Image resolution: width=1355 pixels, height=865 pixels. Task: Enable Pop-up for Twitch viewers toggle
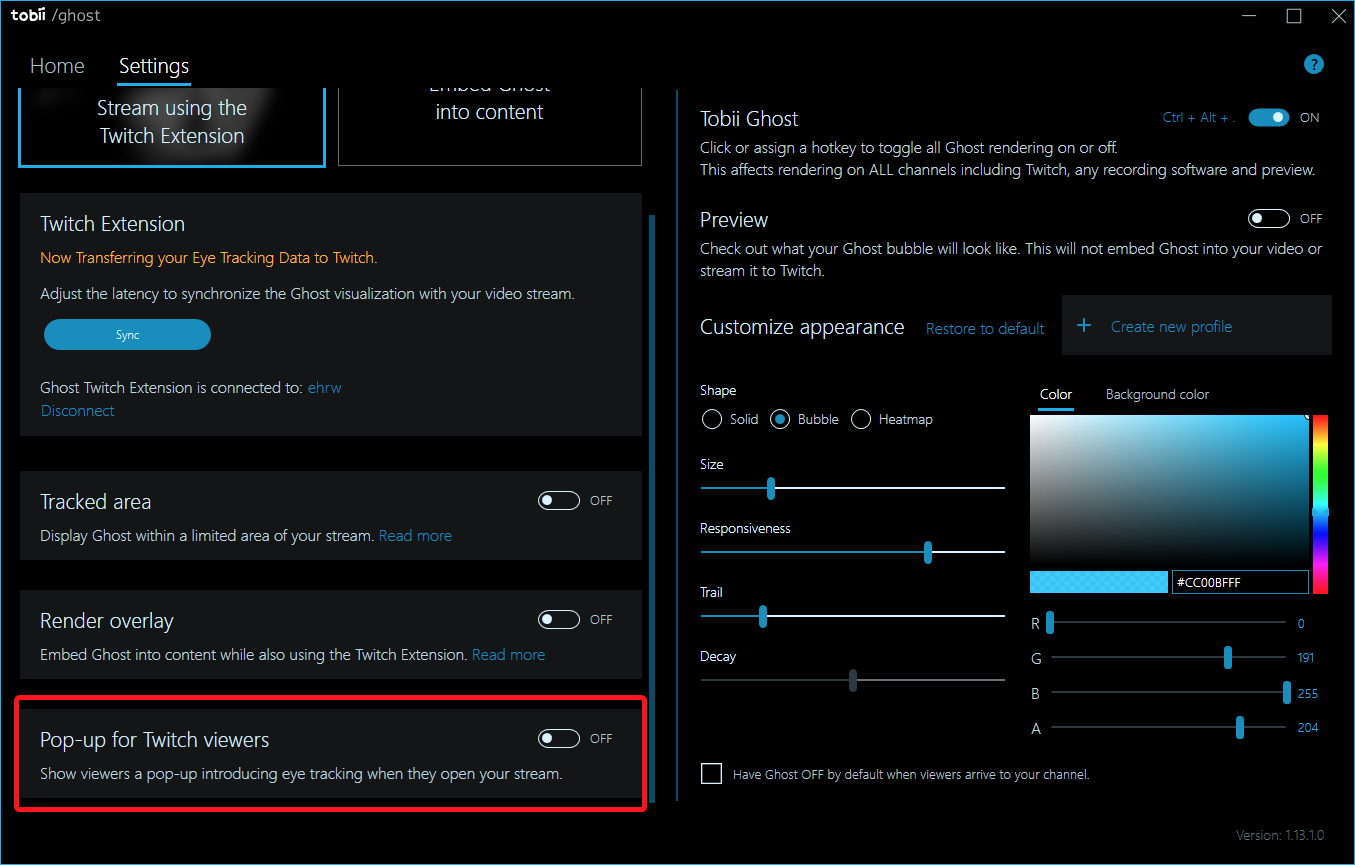[x=558, y=738]
